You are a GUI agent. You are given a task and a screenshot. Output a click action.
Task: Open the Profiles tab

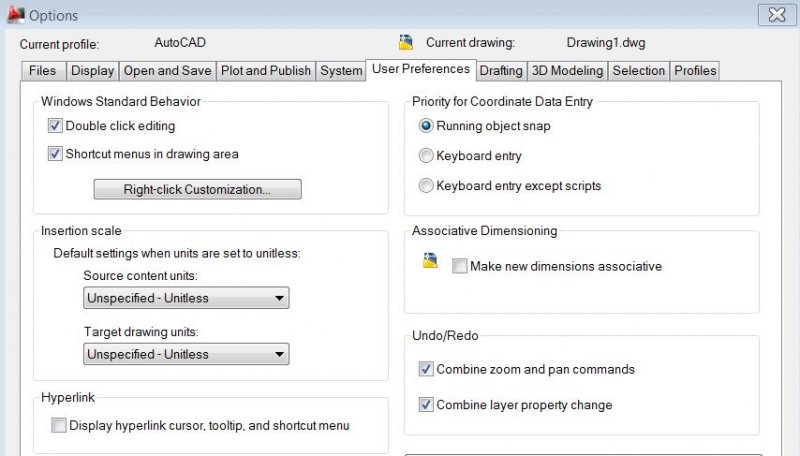(x=695, y=70)
